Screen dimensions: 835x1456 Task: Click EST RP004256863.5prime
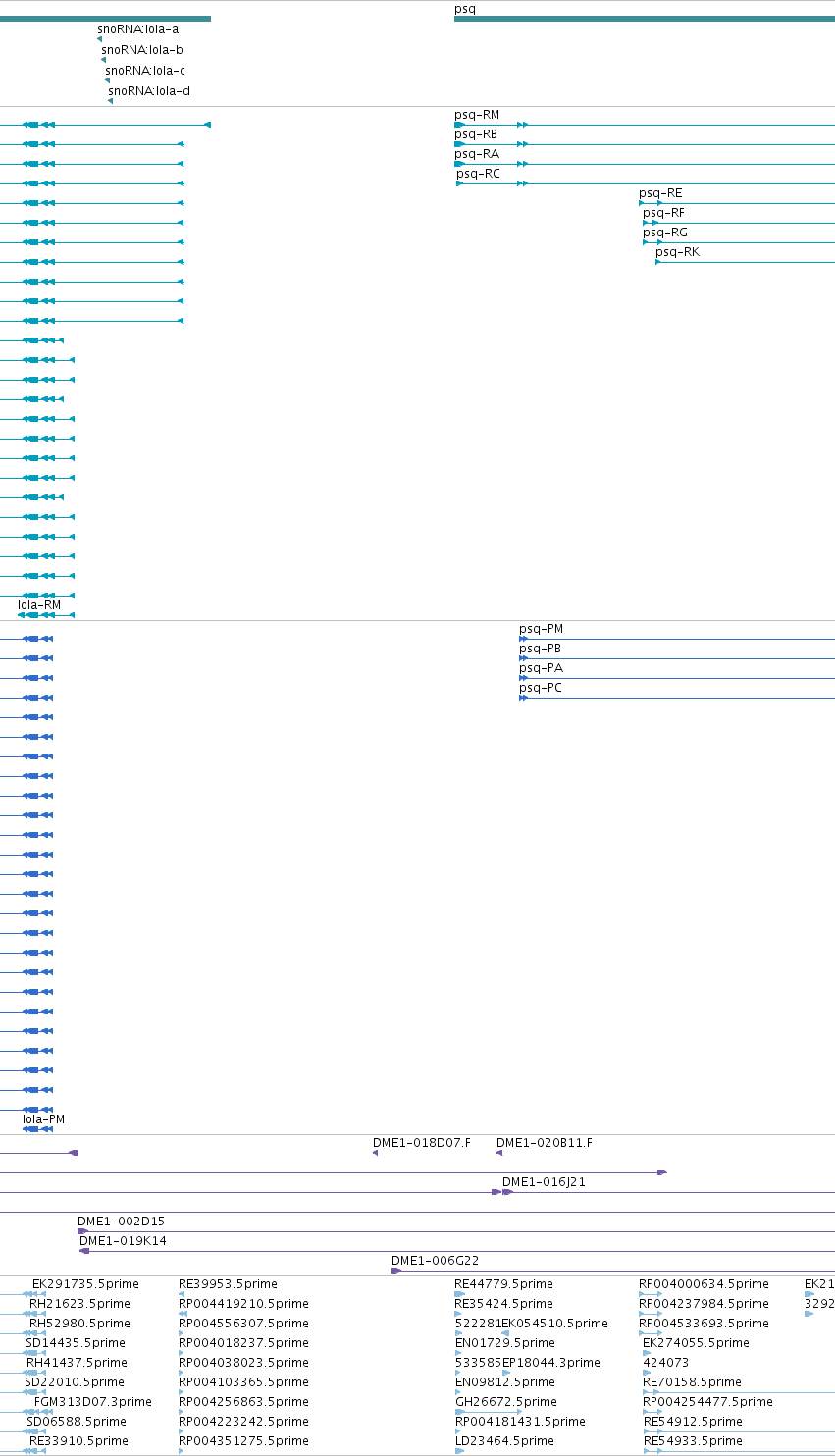[243, 1402]
